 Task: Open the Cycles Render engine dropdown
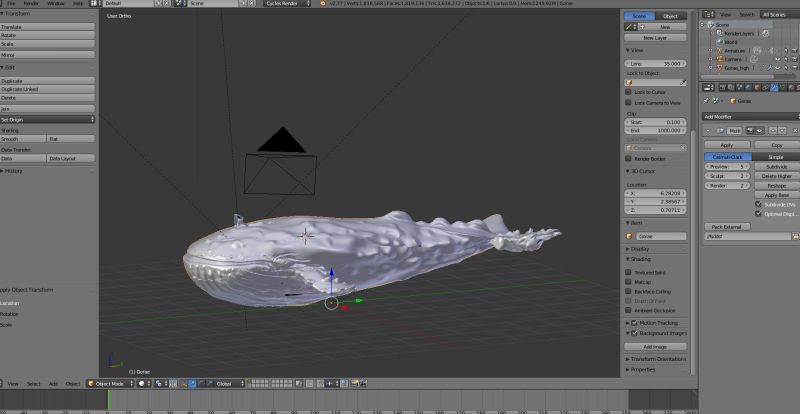(x=287, y=3)
